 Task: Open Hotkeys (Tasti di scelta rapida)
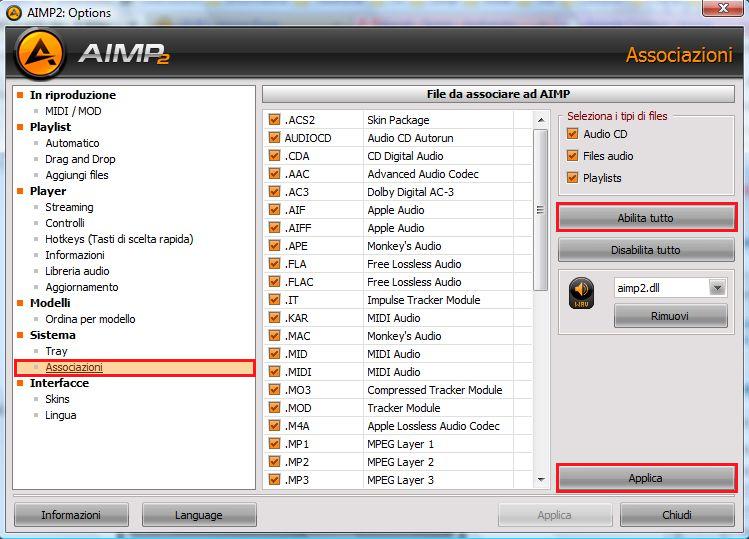119,239
